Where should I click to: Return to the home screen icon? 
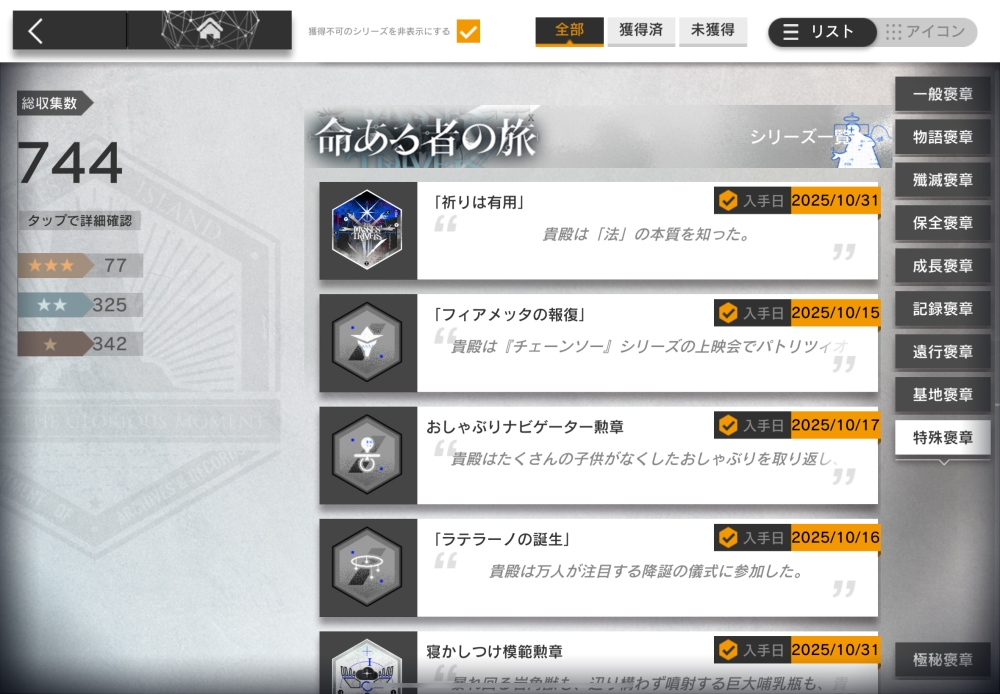click(x=210, y=29)
